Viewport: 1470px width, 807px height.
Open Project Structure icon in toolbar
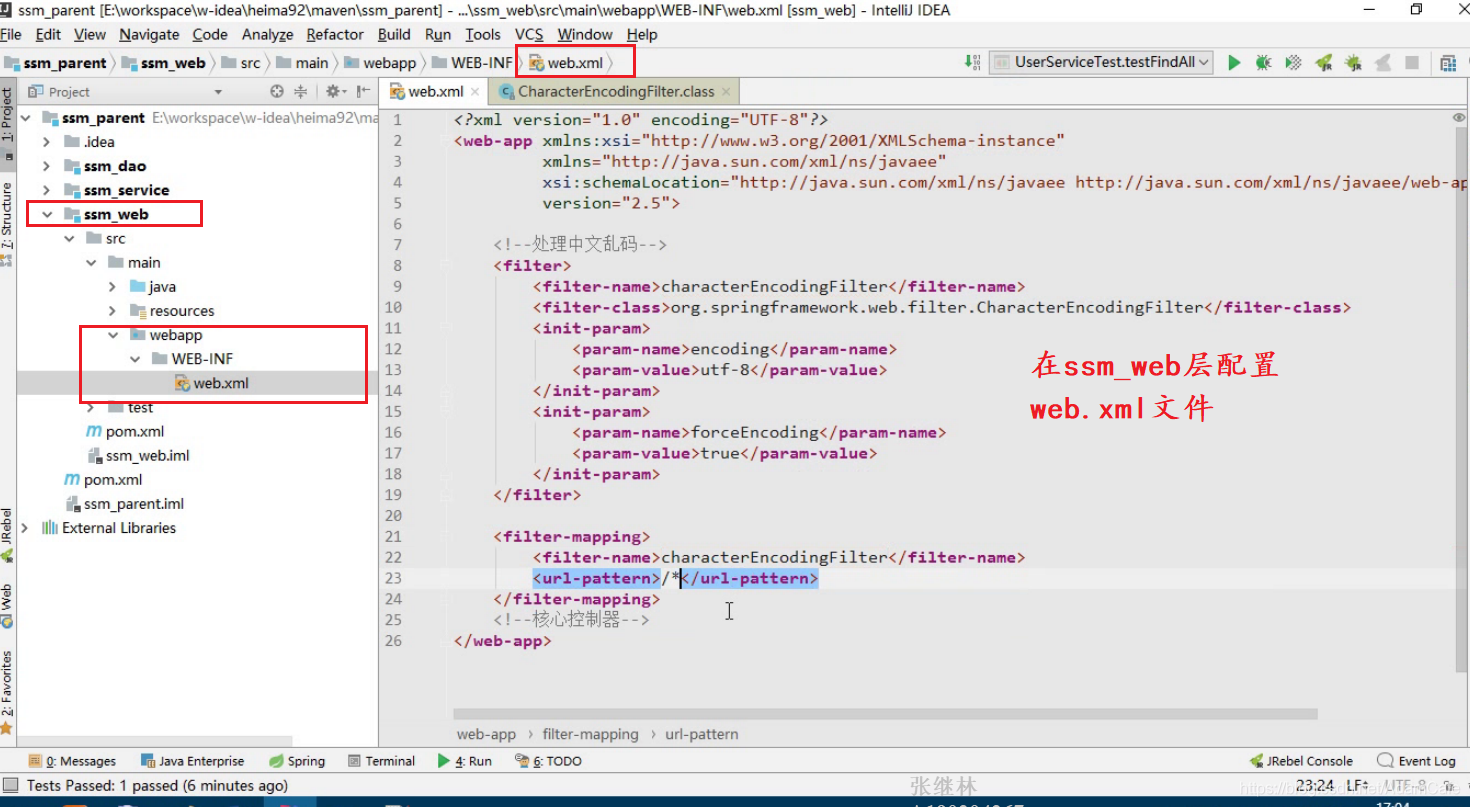tap(1447, 62)
